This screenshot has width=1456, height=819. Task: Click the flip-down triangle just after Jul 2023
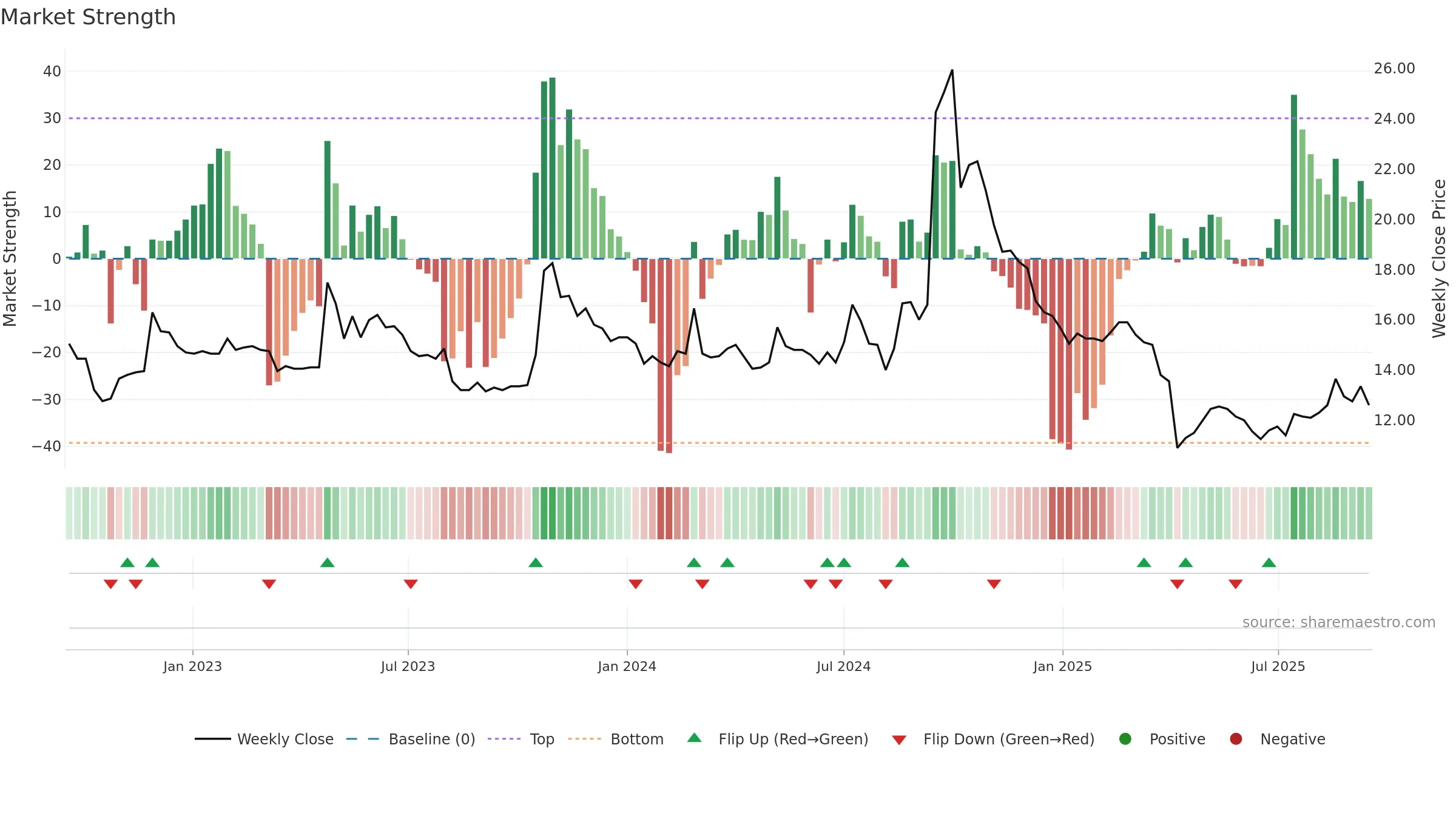pyautogui.click(x=411, y=584)
